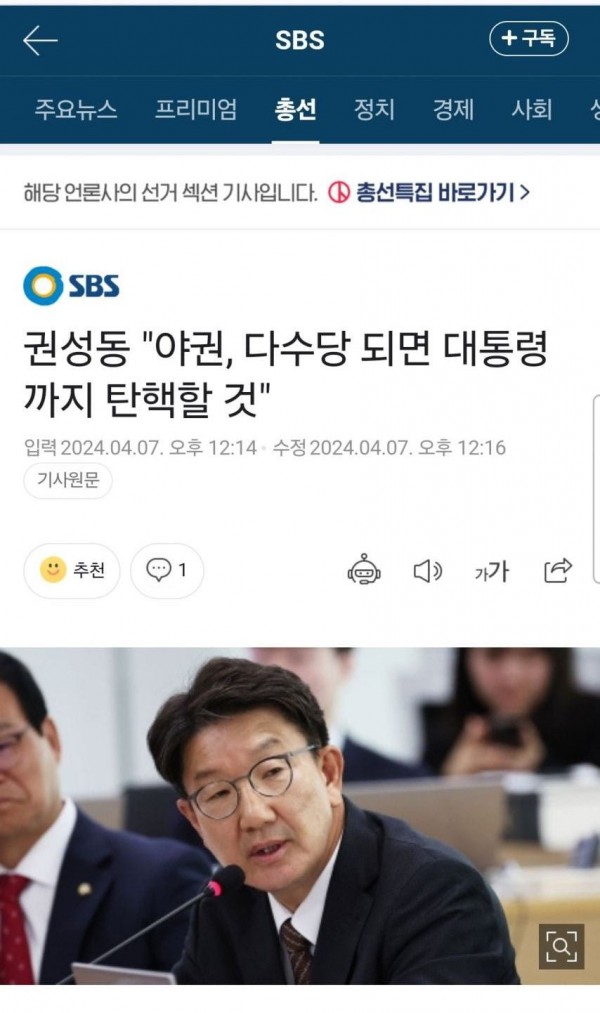
Task: Recommend the article with the smiley 추천 button
Action: click(x=72, y=570)
